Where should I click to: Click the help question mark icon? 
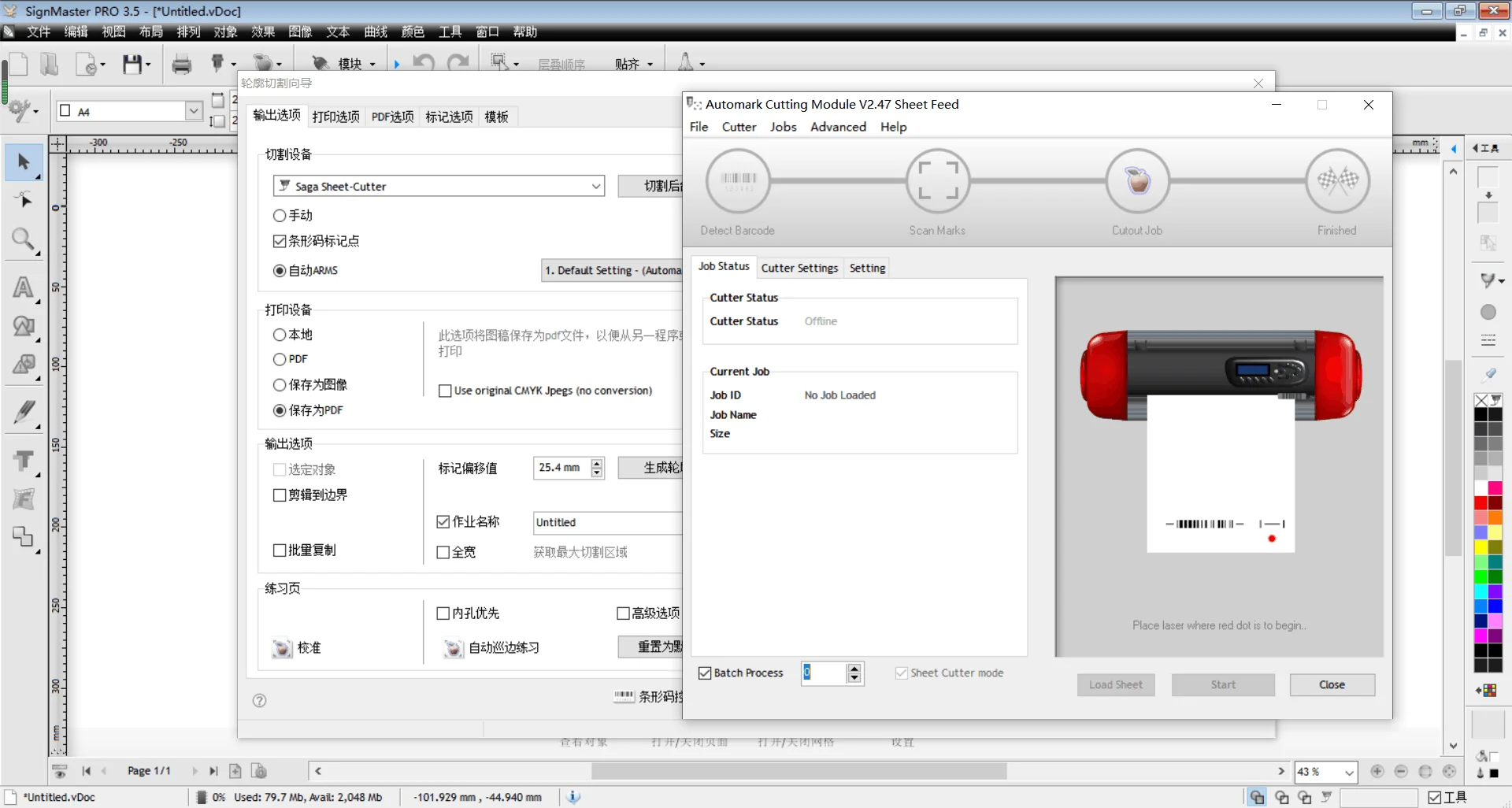259,700
